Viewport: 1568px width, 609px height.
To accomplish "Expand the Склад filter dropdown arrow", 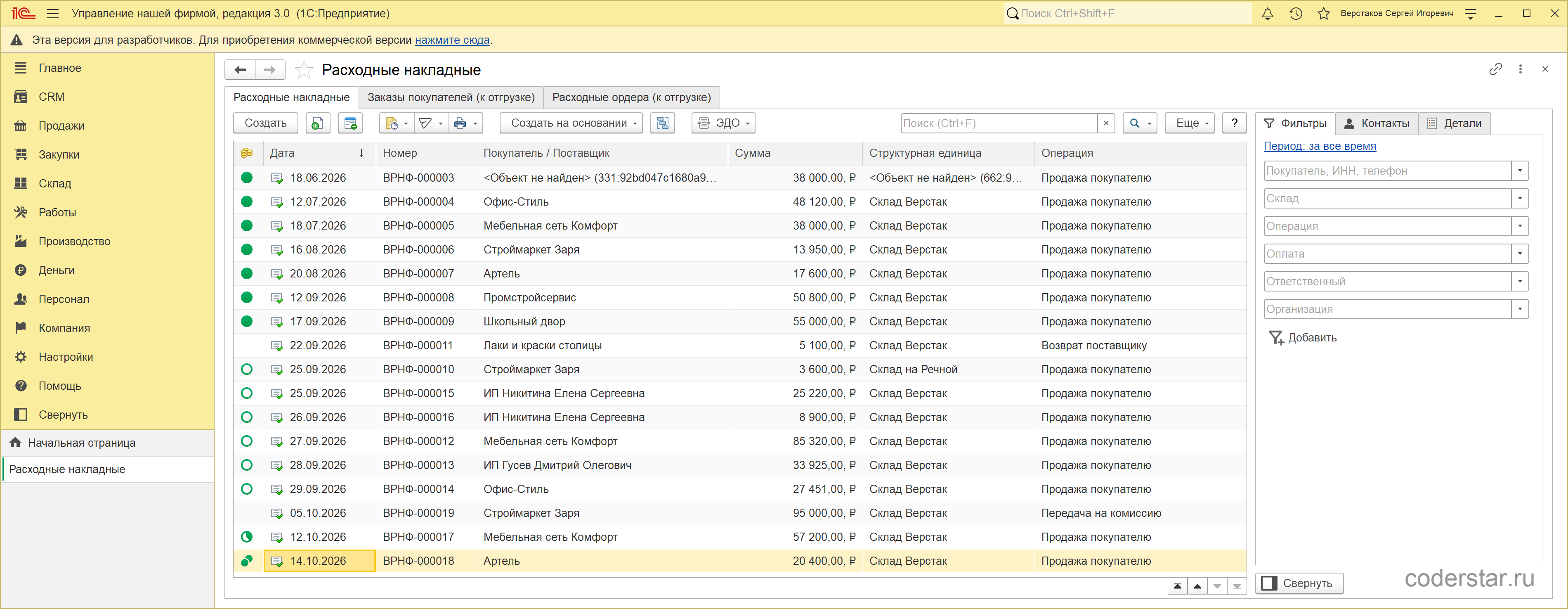I will pos(1520,199).
